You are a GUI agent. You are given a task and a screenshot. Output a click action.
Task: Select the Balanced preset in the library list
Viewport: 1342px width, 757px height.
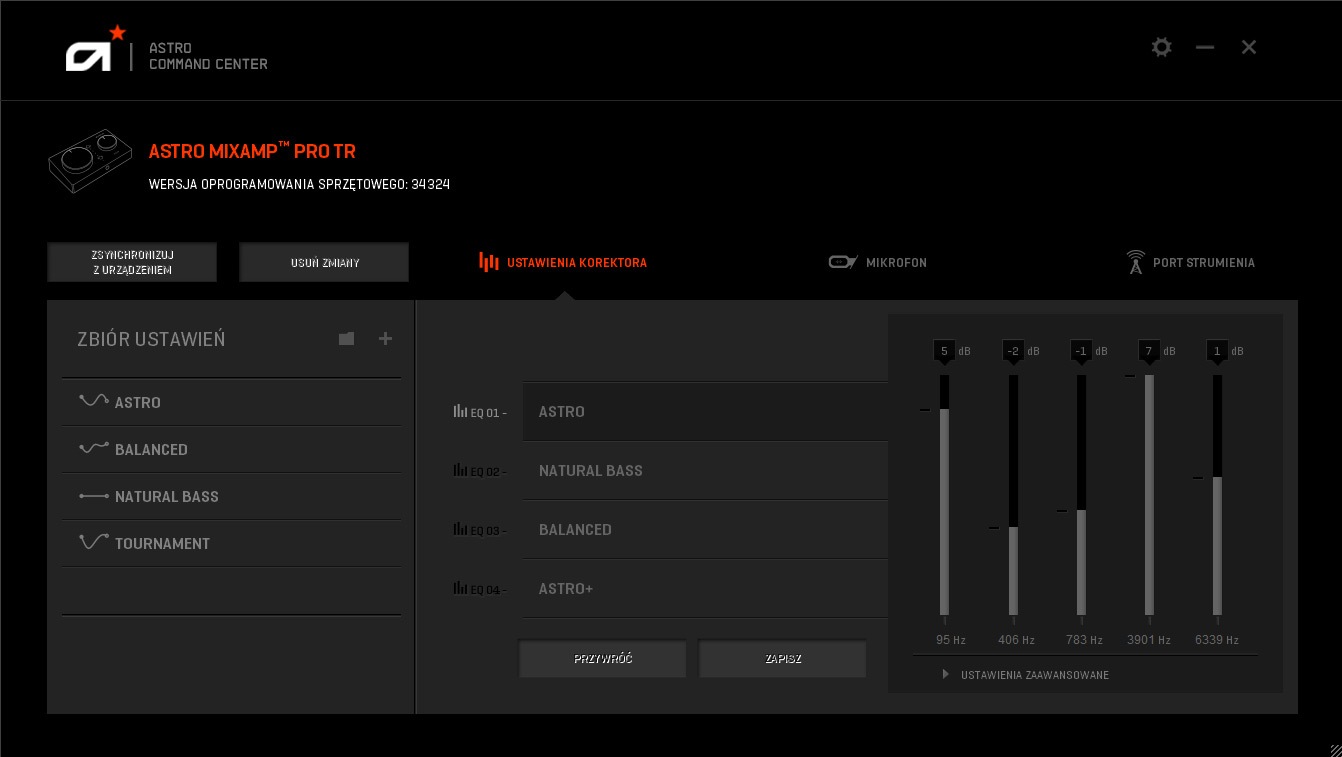coord(151,449)
